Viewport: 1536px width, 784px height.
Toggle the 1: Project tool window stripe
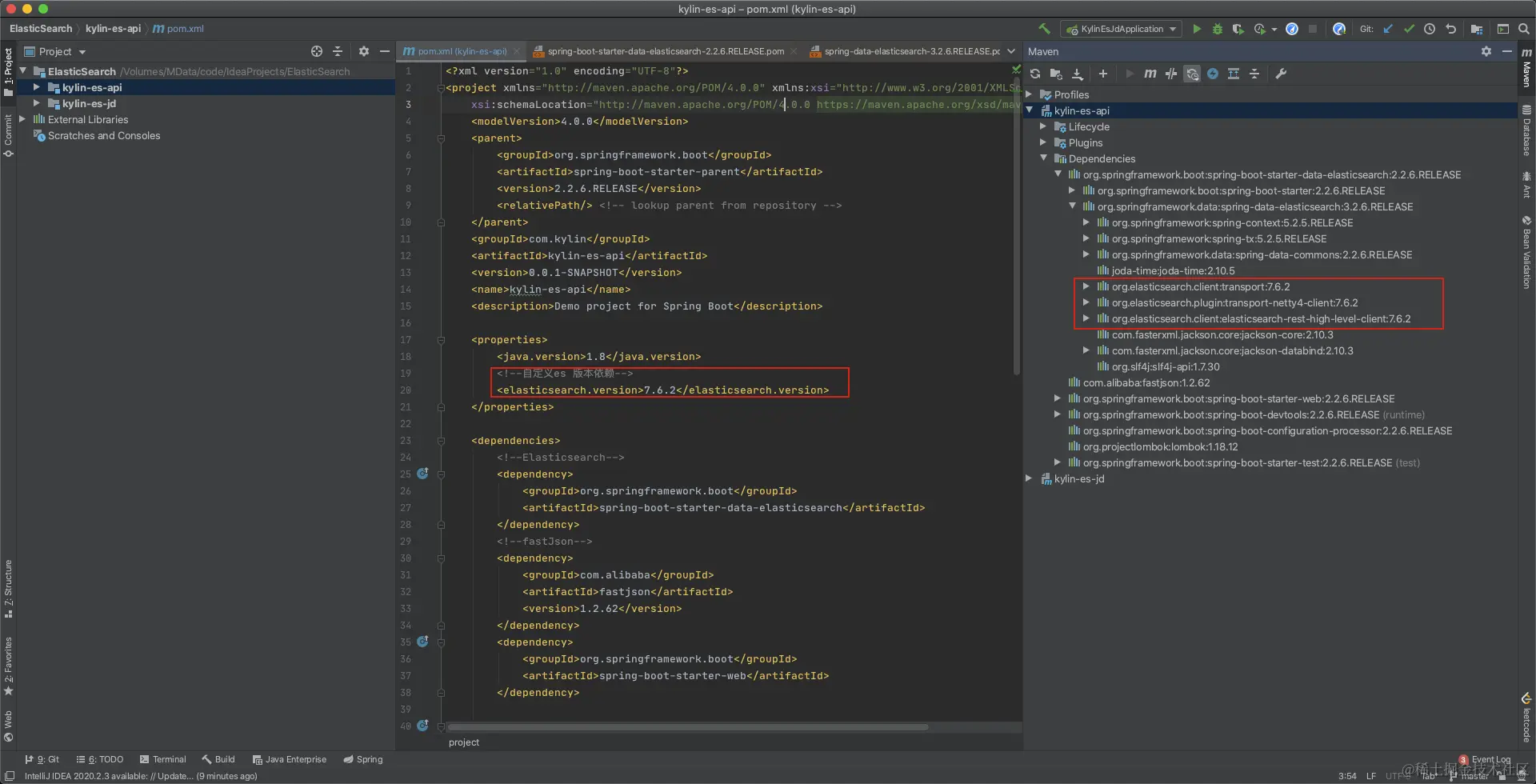9,72
